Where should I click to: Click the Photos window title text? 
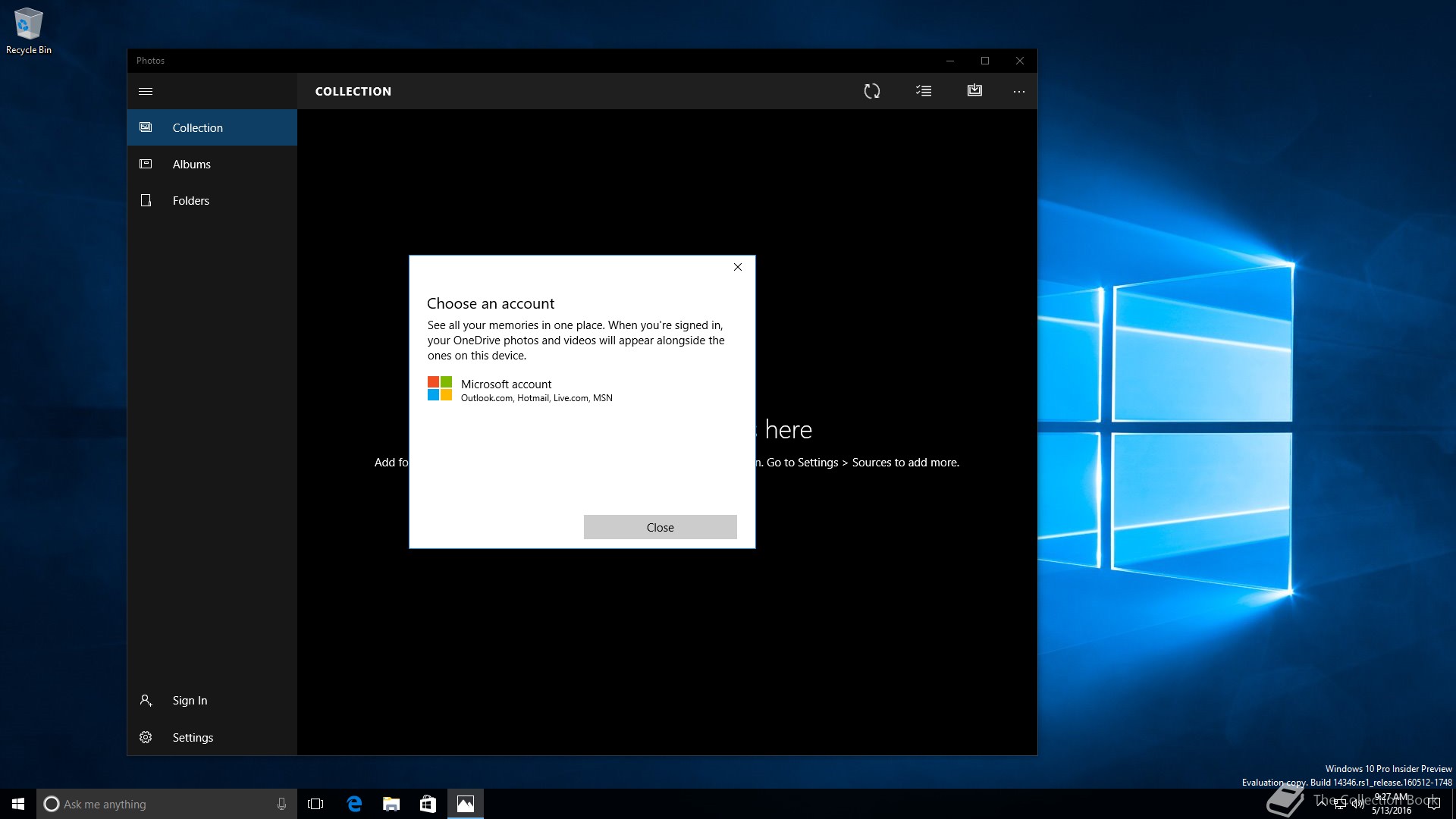150,61
